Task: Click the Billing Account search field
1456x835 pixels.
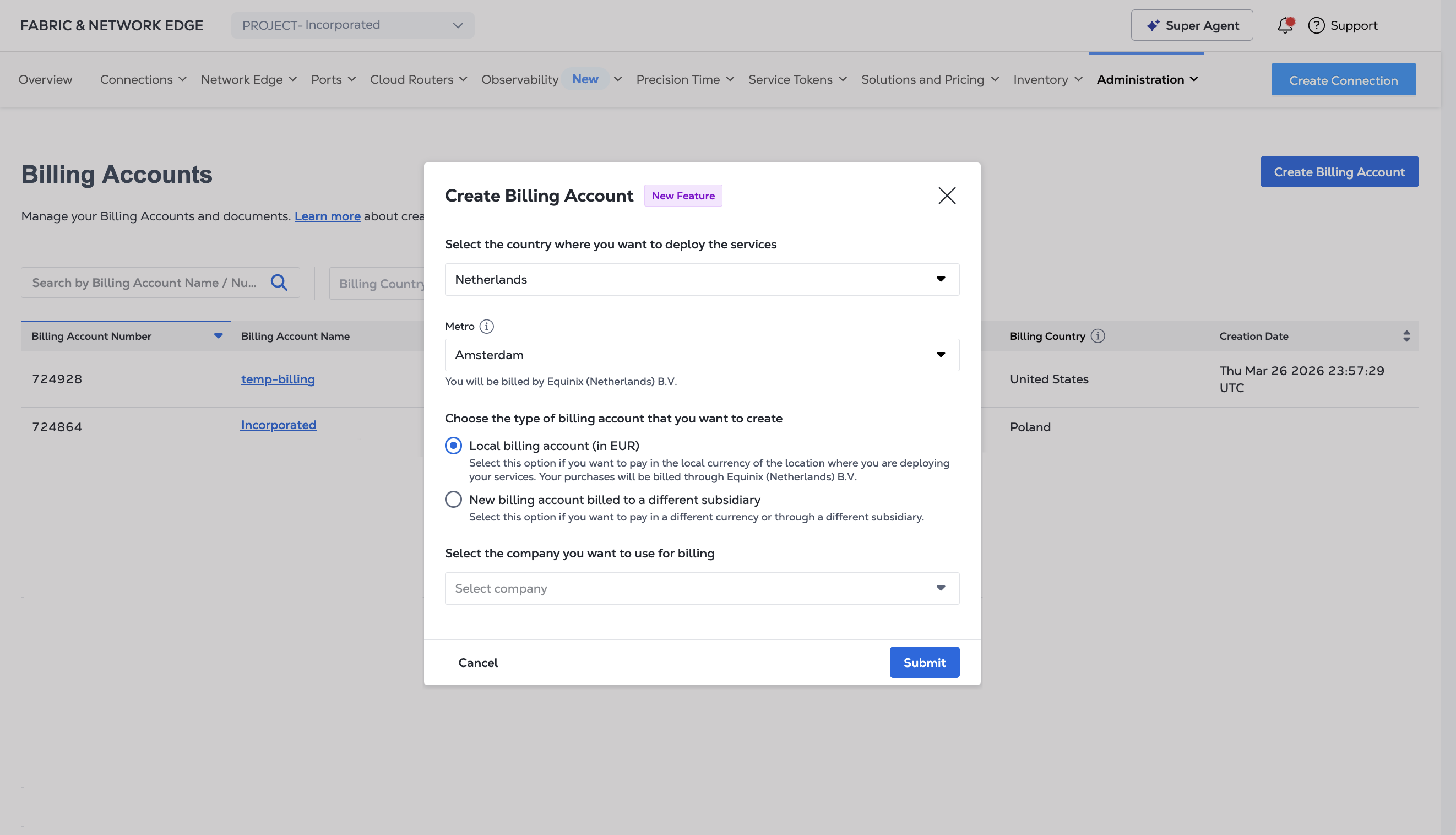Action: 143,283
